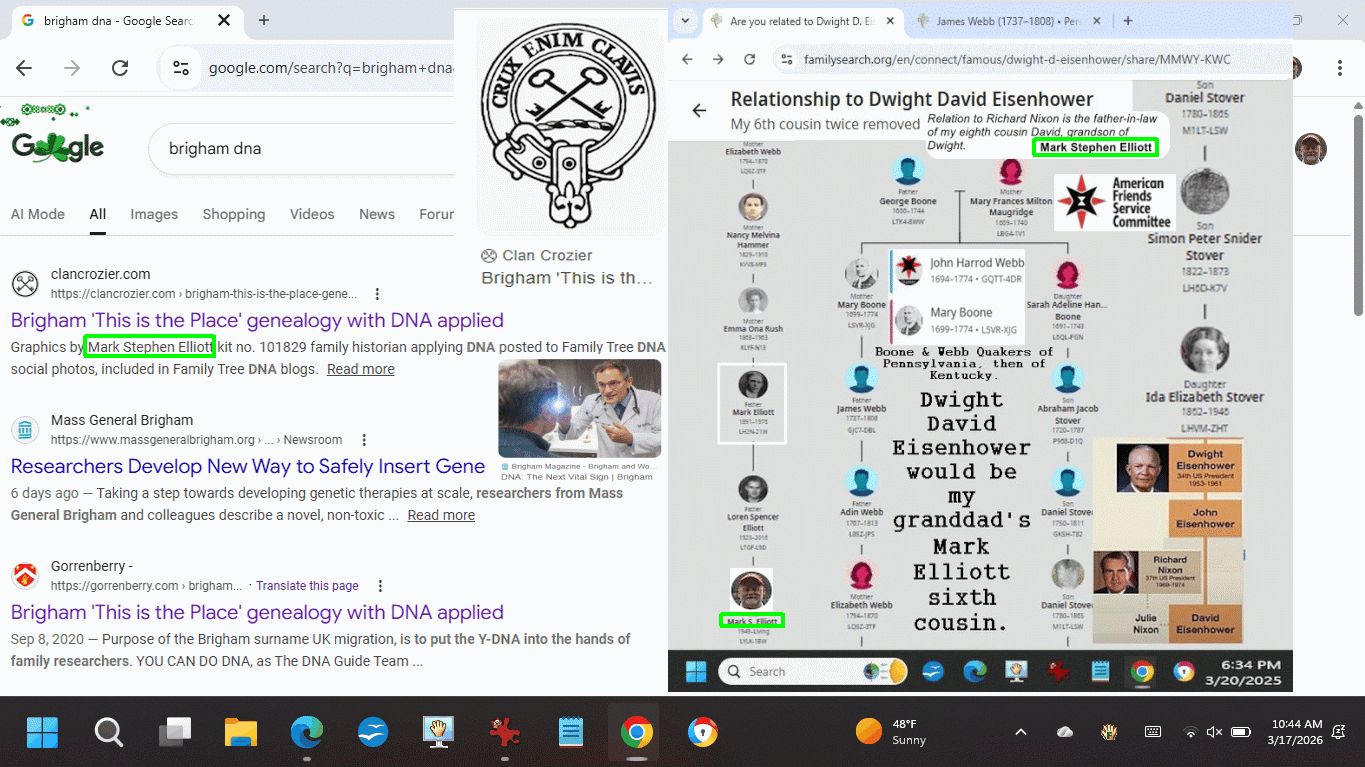View site information icon in address bar
Screen dimensions: 1365x767
pos(181,68)
